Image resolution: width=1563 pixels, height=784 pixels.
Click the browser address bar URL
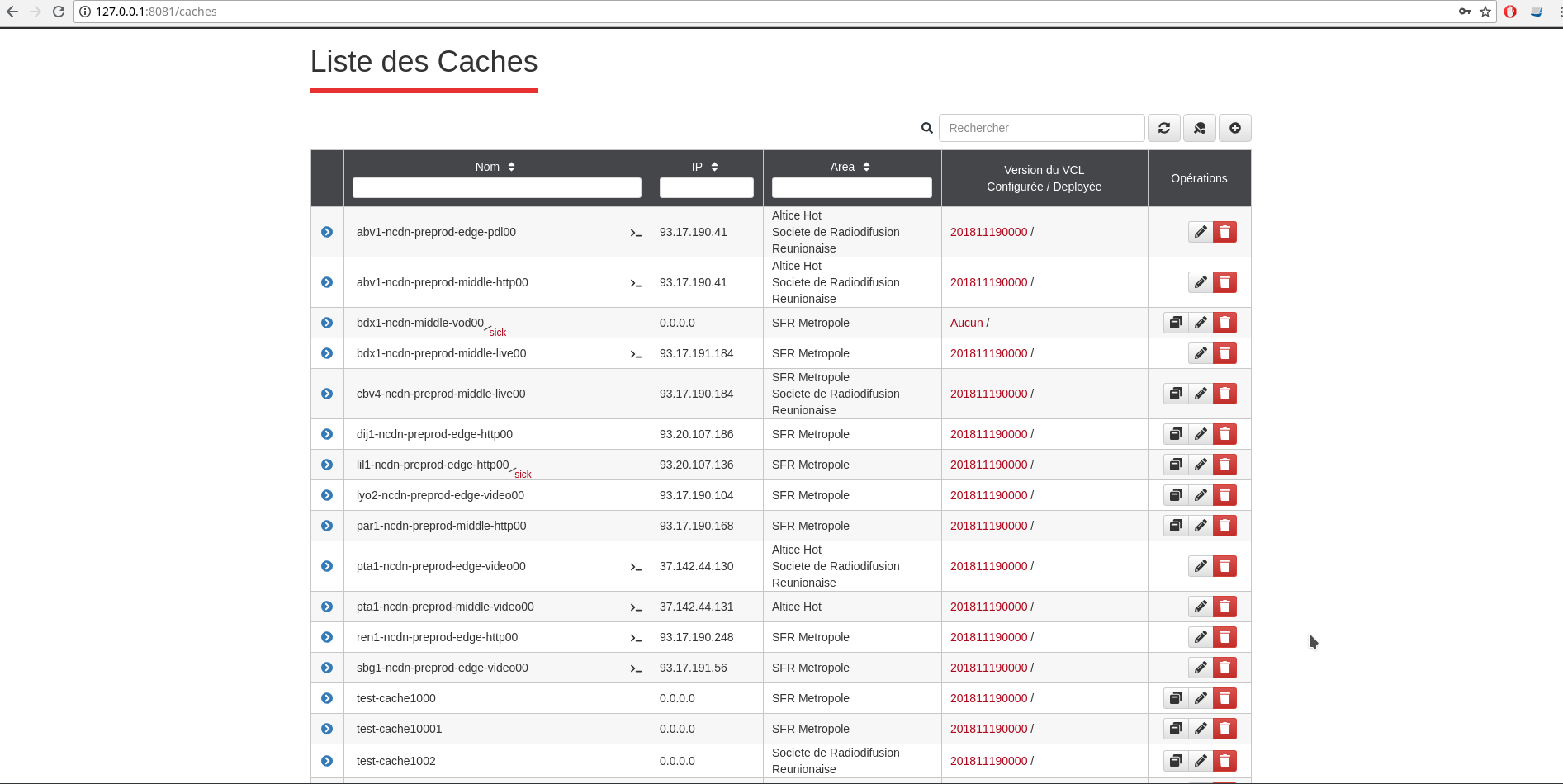click(x=156, y=12)
